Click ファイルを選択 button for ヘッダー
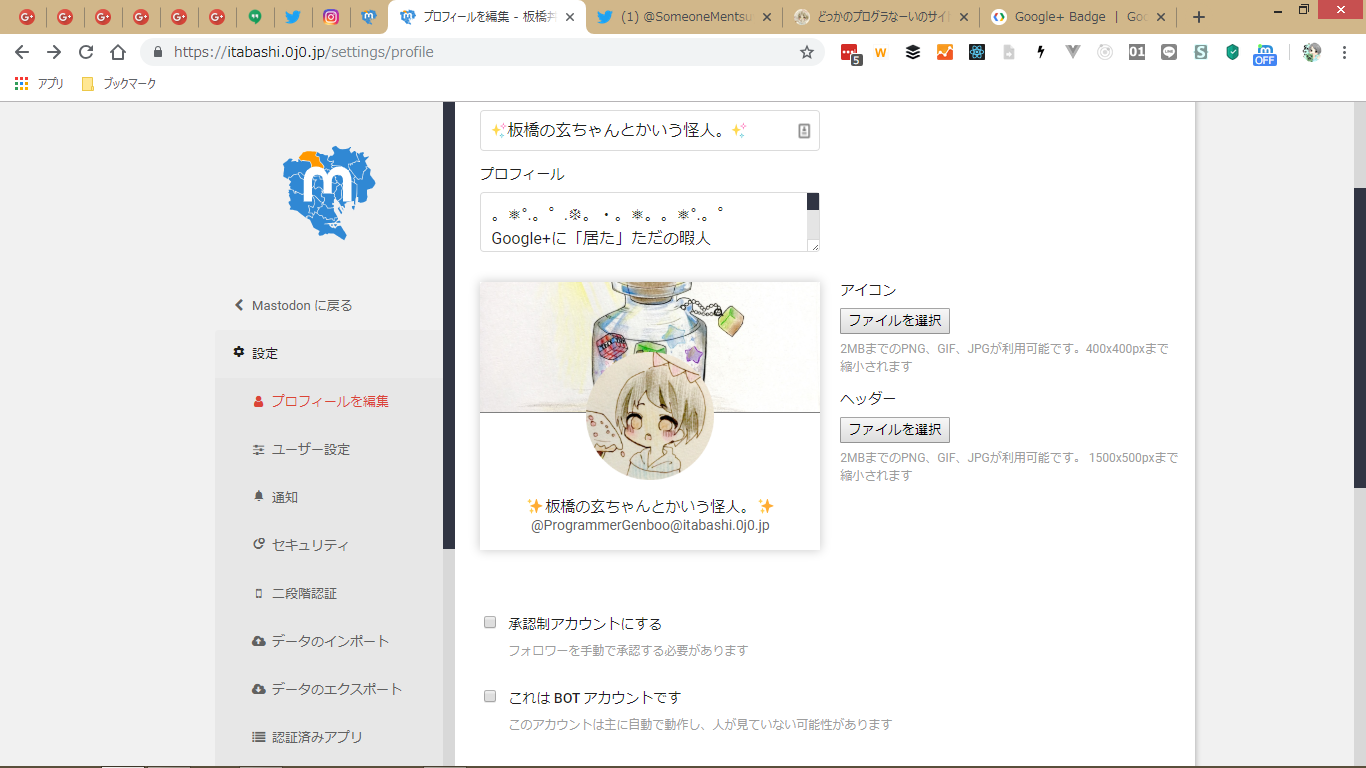 [x=894, y=430]
